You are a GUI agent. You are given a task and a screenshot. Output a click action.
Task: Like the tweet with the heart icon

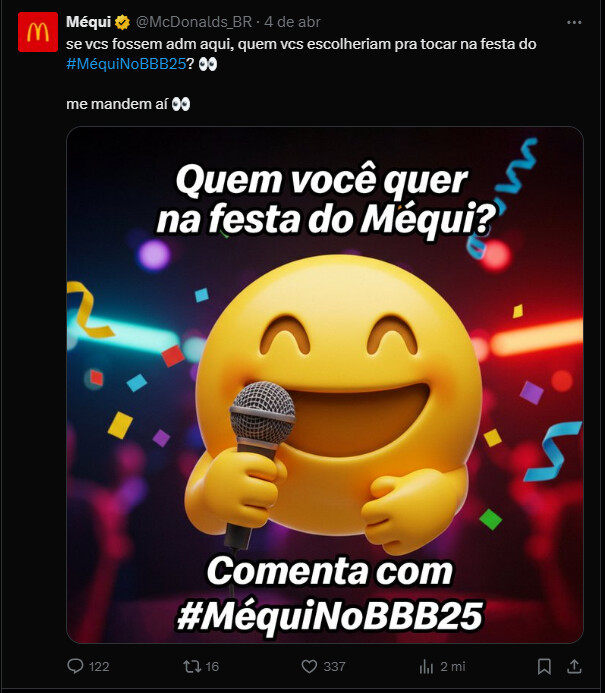coord(309,666)
